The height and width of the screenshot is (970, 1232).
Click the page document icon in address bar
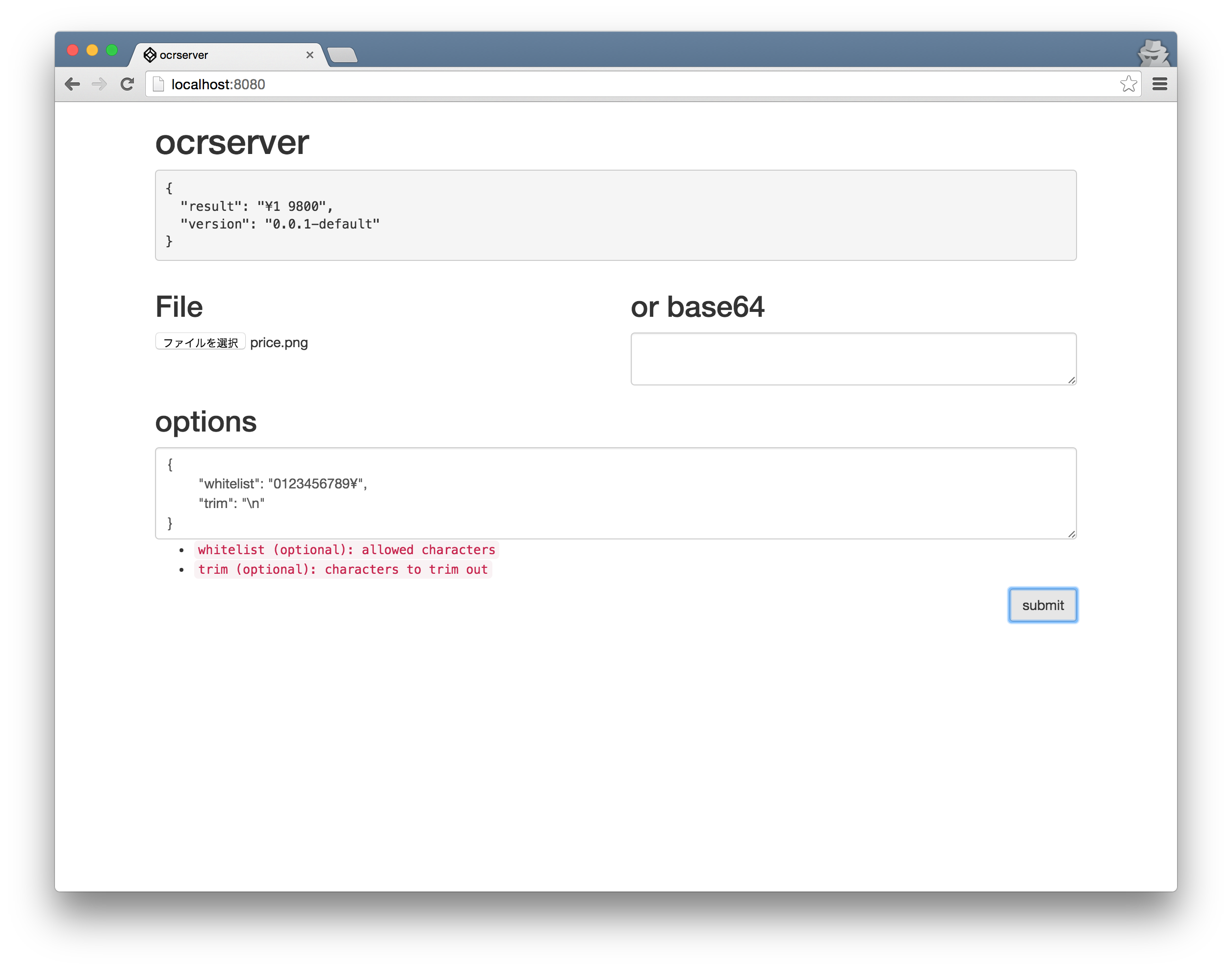159,85
